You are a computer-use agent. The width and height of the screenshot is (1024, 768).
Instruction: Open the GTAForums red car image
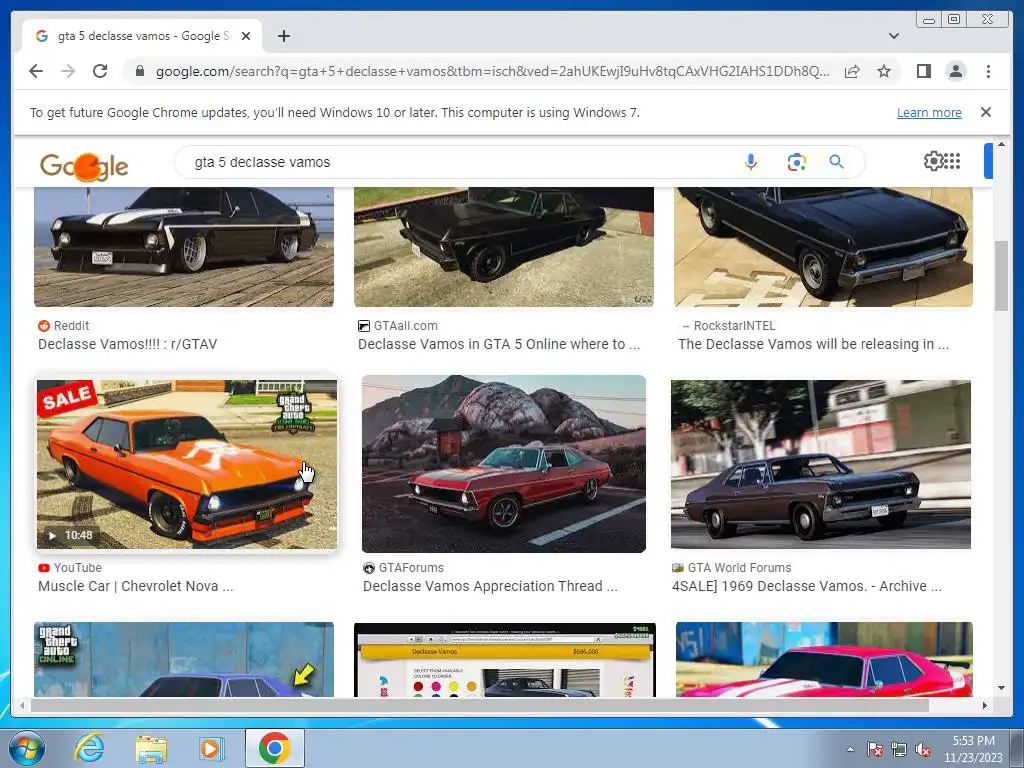pyautogui.click(x=504, y=464)
